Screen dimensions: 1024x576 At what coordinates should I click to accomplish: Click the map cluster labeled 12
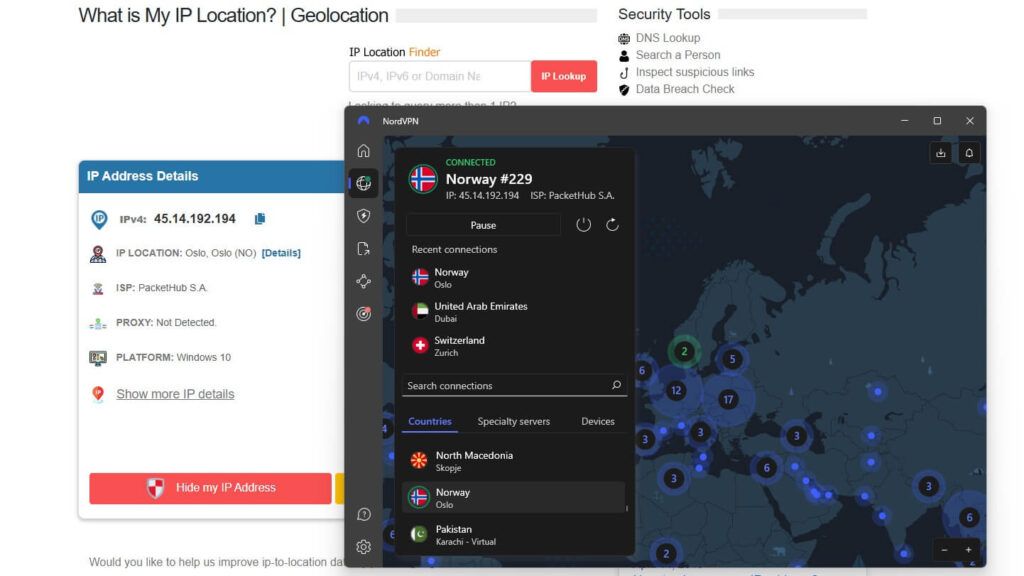tap(676, 391)
